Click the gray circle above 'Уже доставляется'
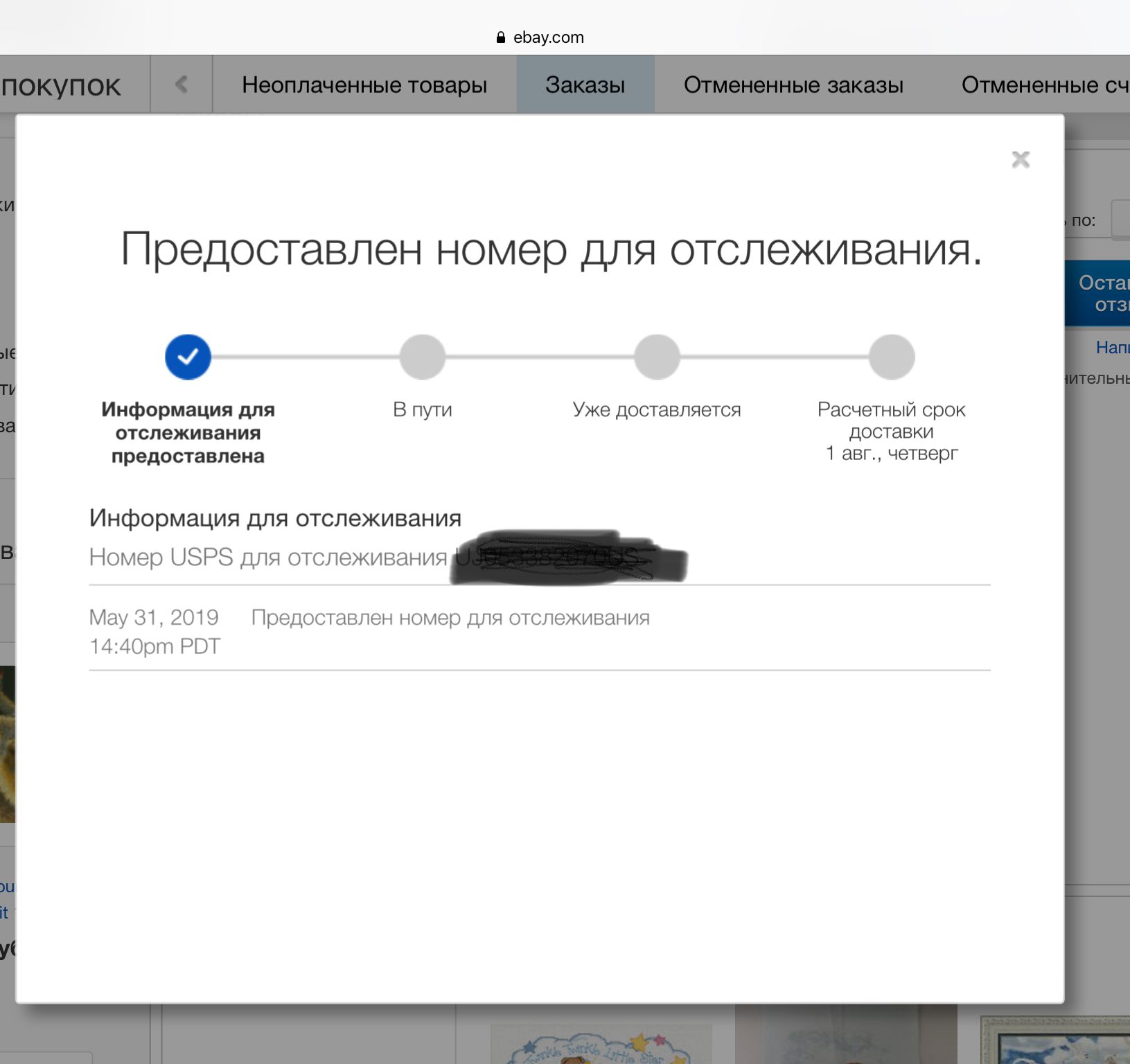This screenshot has width=1130, height=1064. (x=657, y=357)
